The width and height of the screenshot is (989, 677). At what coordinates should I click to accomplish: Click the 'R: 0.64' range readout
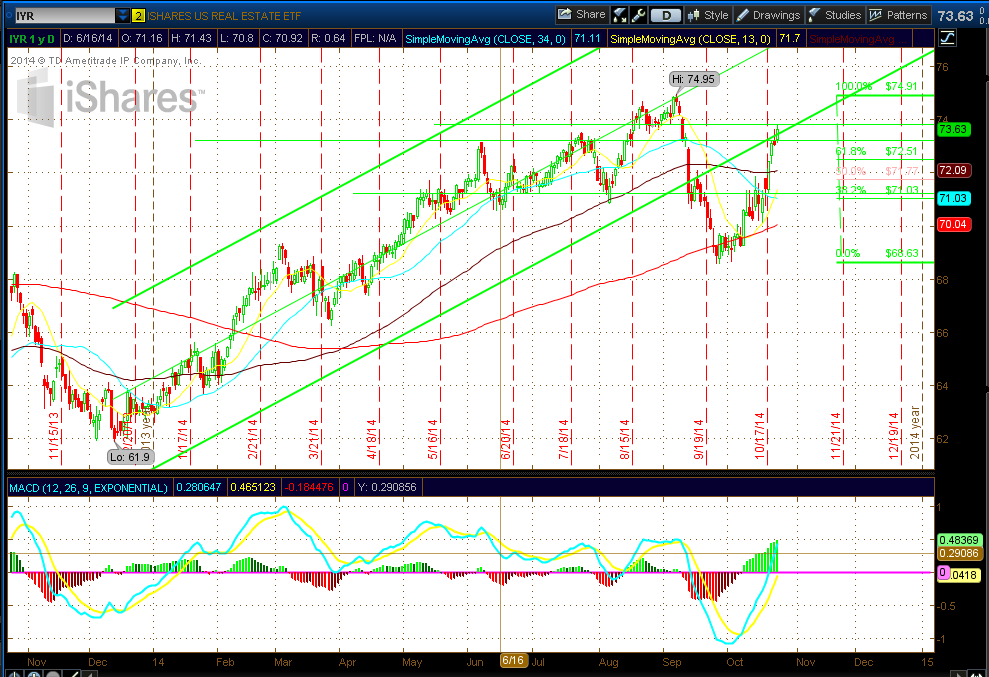tap(328, 38)
